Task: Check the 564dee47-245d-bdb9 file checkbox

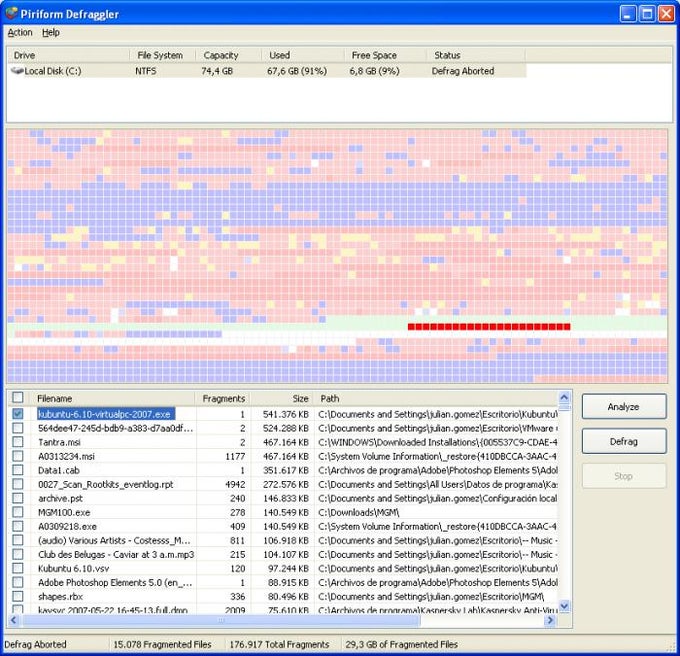Action: pyautogui.click(x=18, y=428)
